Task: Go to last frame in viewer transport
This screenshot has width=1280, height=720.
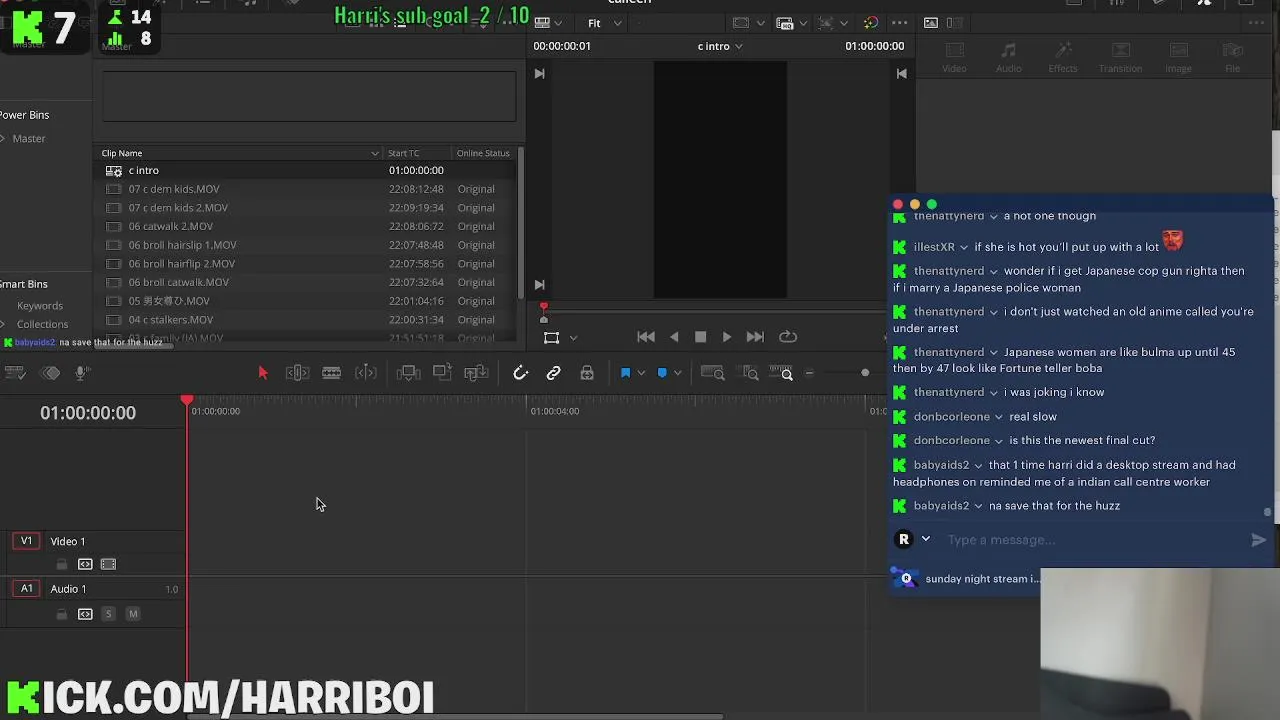Action: [x=755, y=337]
